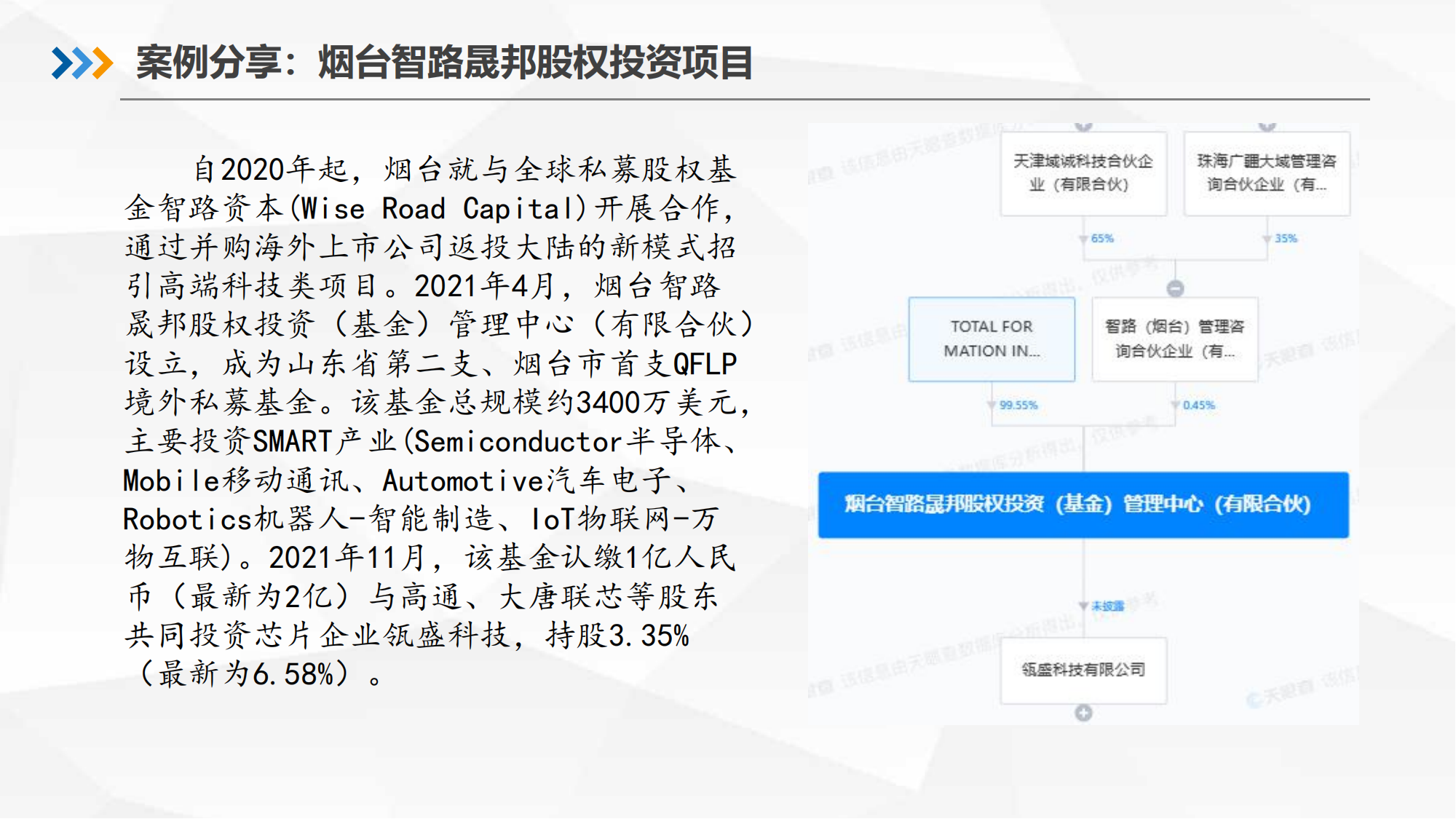Collapse branch with minus icon above 智路(烟台)
Viewport: 1456px width, 819px height.
point(1175,289)
